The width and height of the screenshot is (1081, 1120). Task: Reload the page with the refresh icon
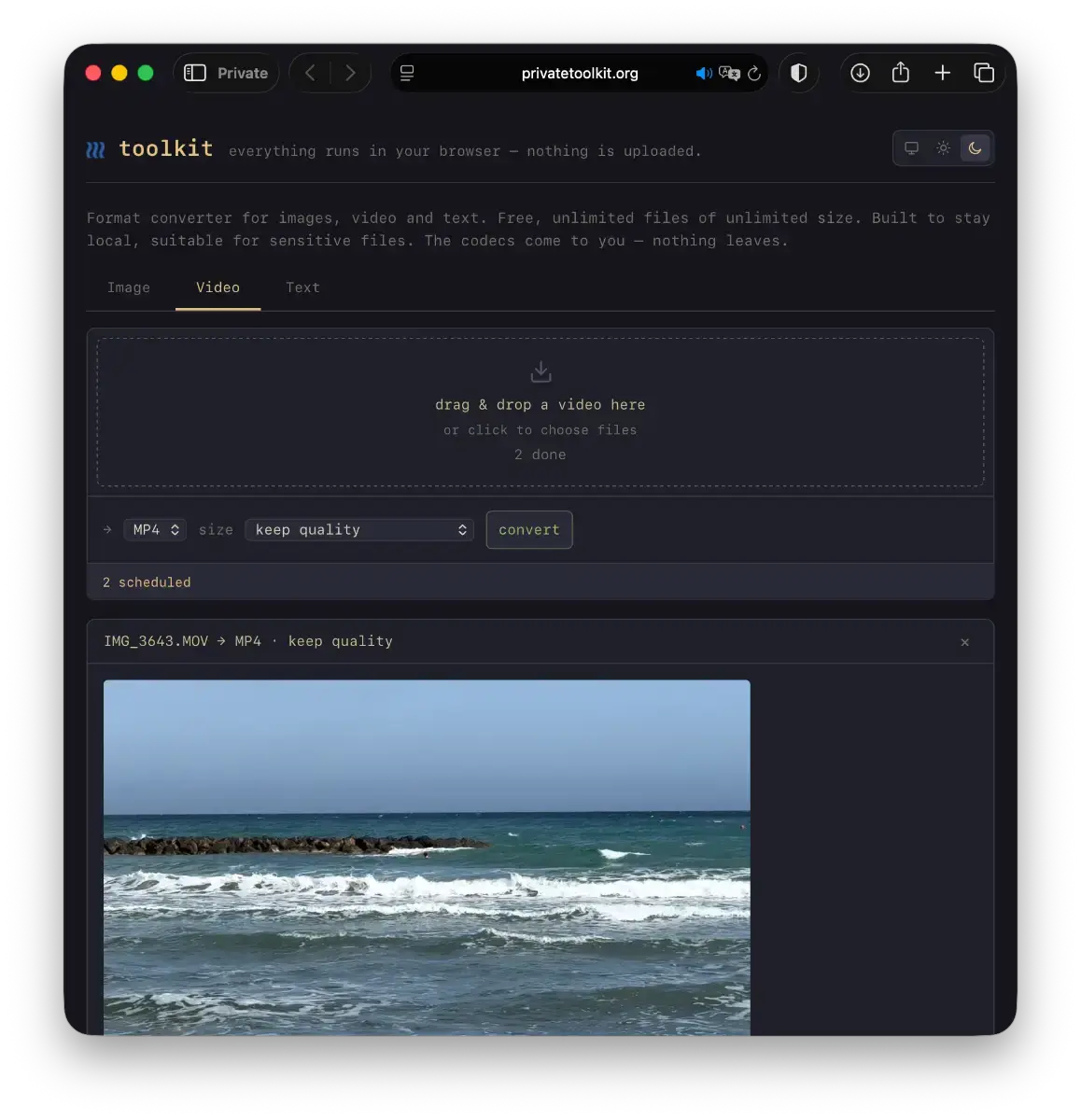coord(754,73)
